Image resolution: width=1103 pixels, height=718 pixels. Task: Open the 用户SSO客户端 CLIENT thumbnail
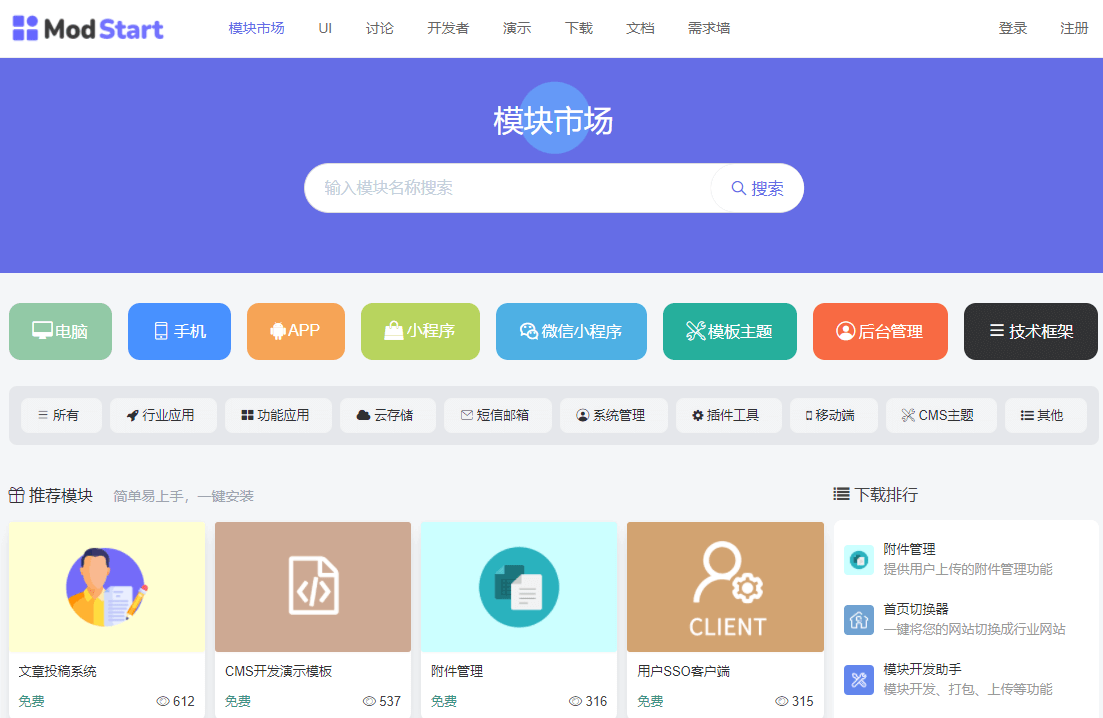point(725,587)
